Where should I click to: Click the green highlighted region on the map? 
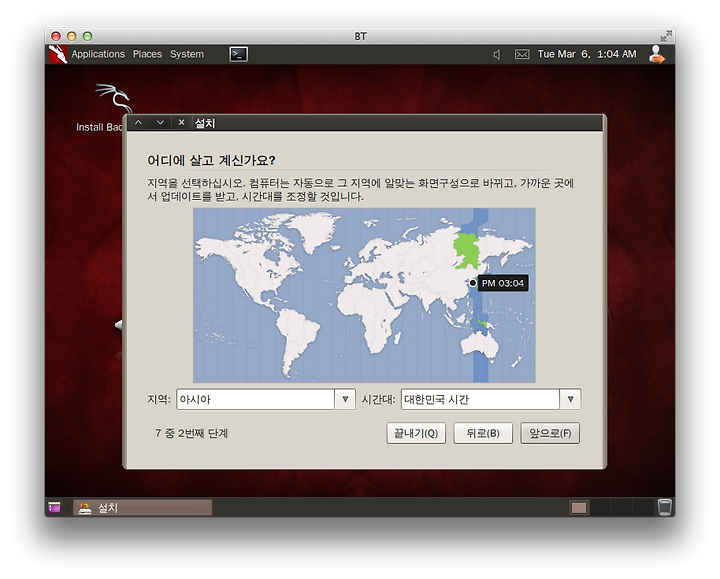[467, 251]
